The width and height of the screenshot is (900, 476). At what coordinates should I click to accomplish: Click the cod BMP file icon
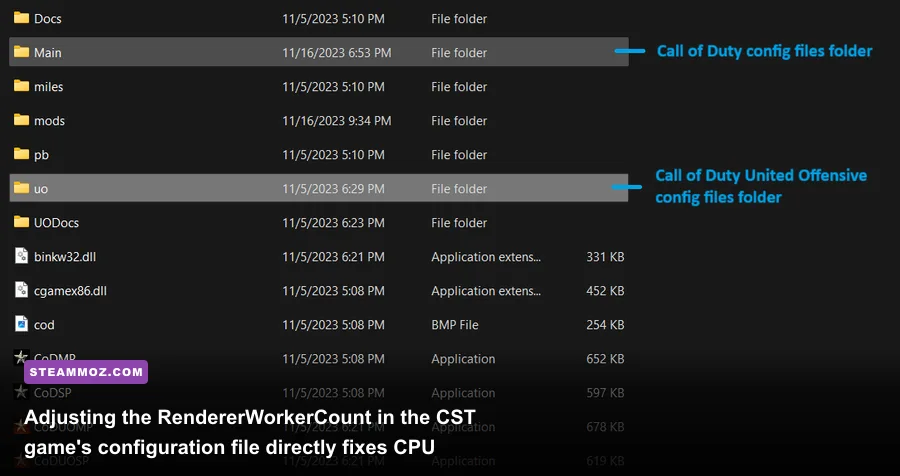21,324
